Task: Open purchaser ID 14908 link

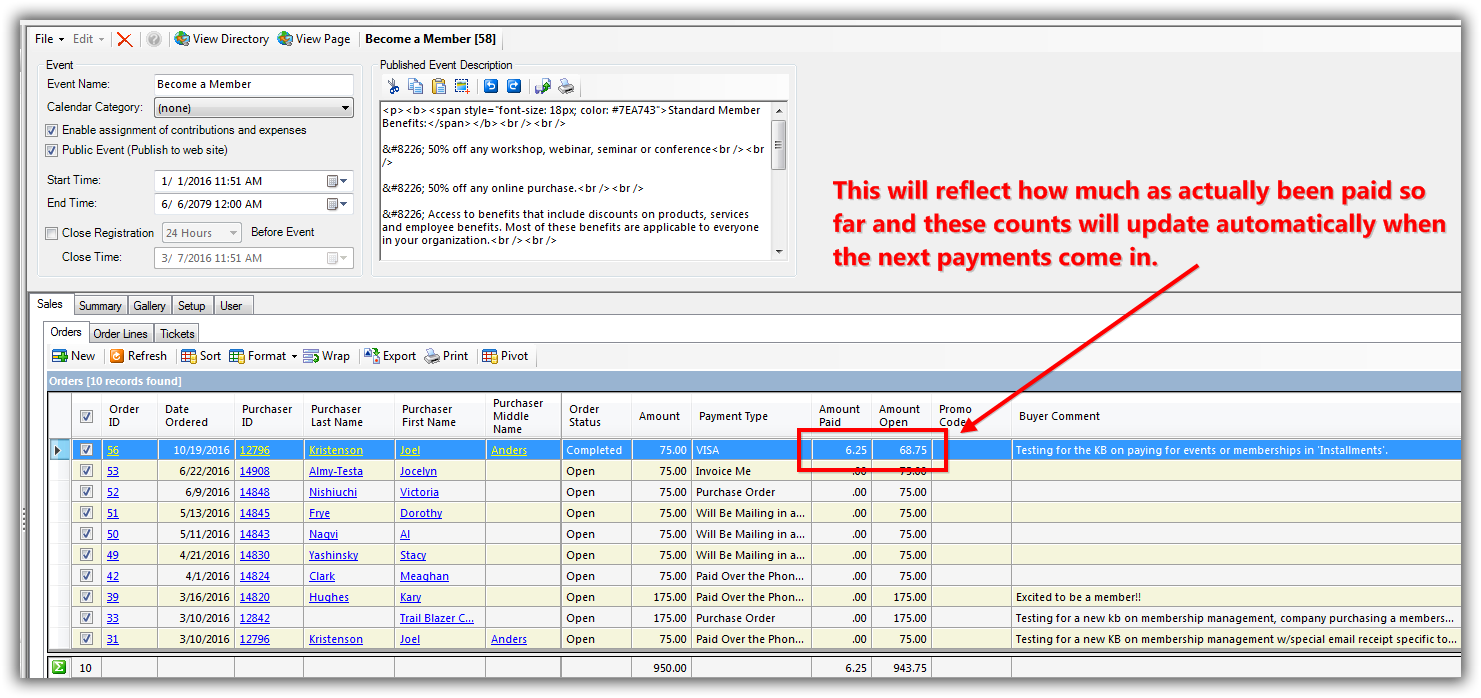Action: coord(254,471)
